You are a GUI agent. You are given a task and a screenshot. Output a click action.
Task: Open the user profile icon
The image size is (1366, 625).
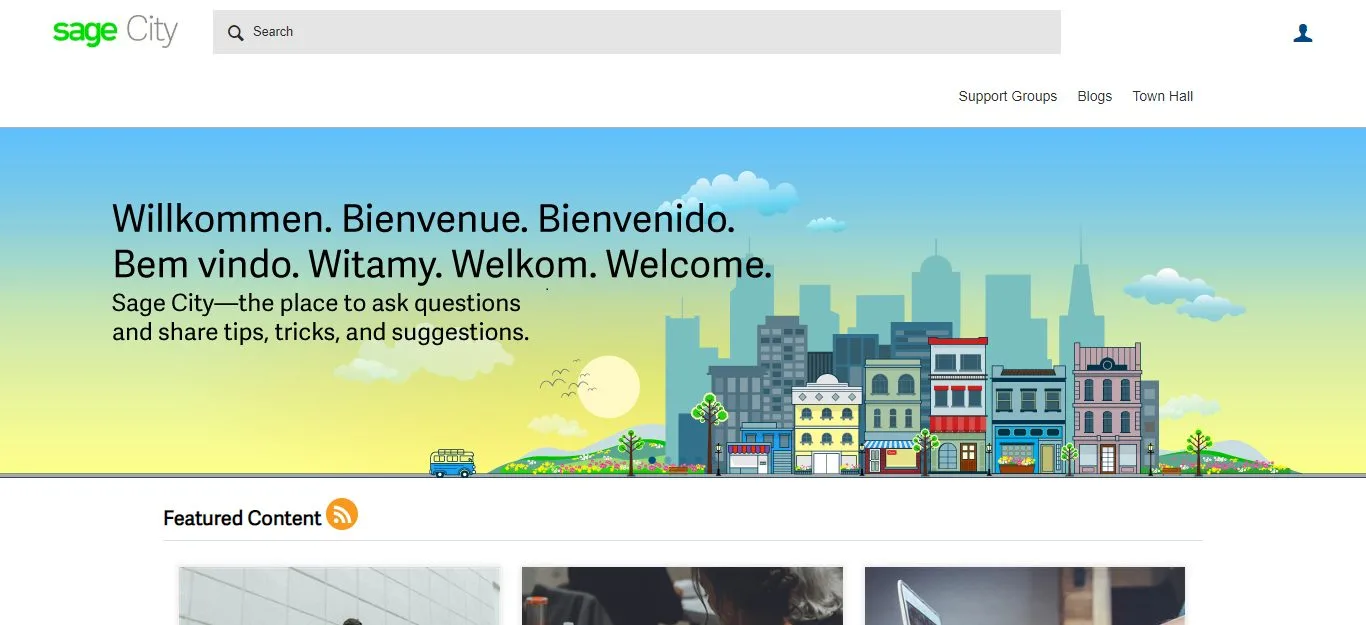coord(1302,33)
